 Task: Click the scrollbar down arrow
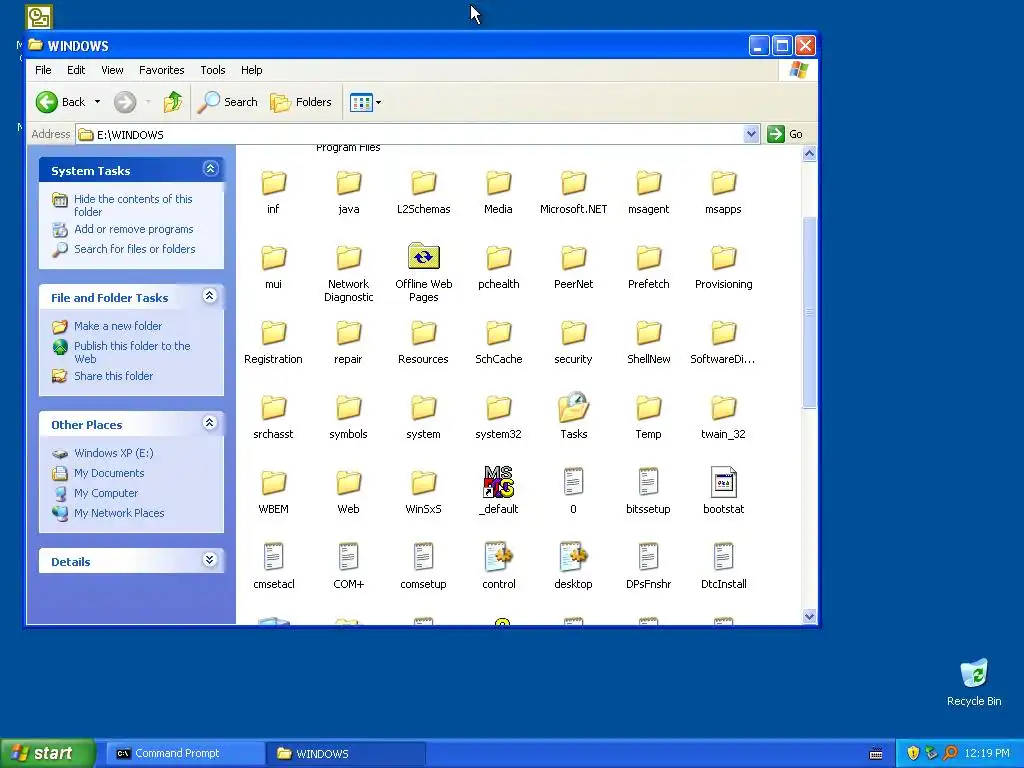coord(810,616)
